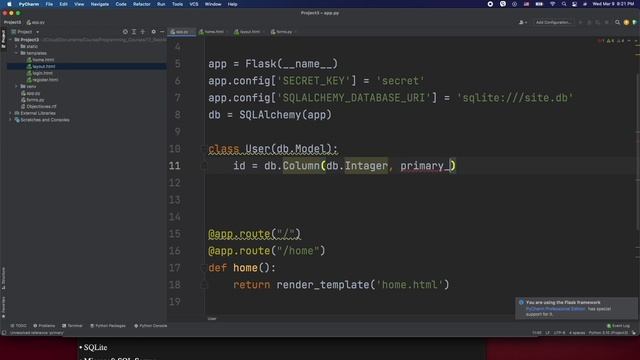Switch to the layout.html editor tab
The width and height of the screenshot is (640, 360).
point(249,32)
